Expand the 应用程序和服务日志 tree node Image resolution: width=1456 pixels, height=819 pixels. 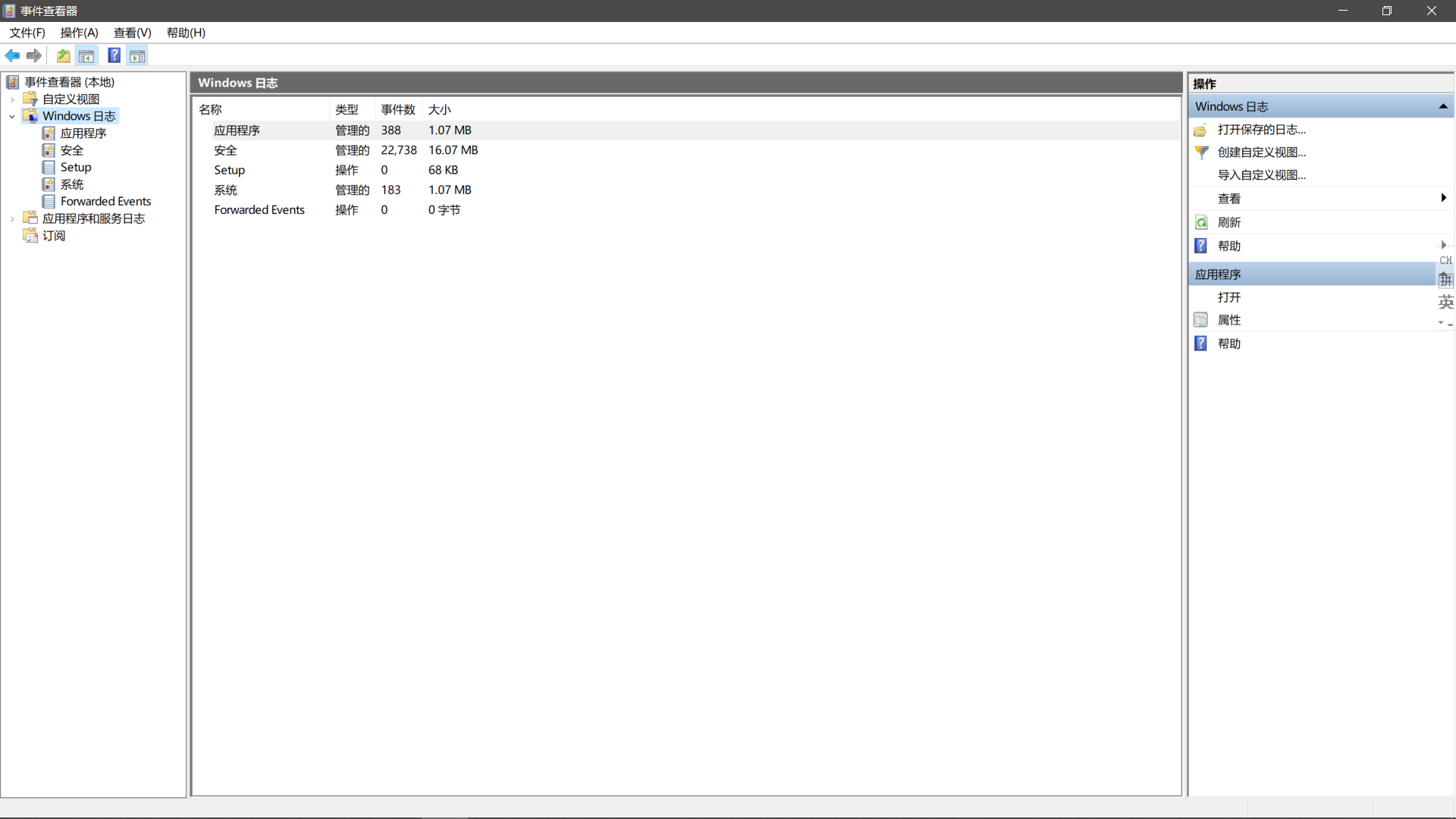[x=11, y=218]
